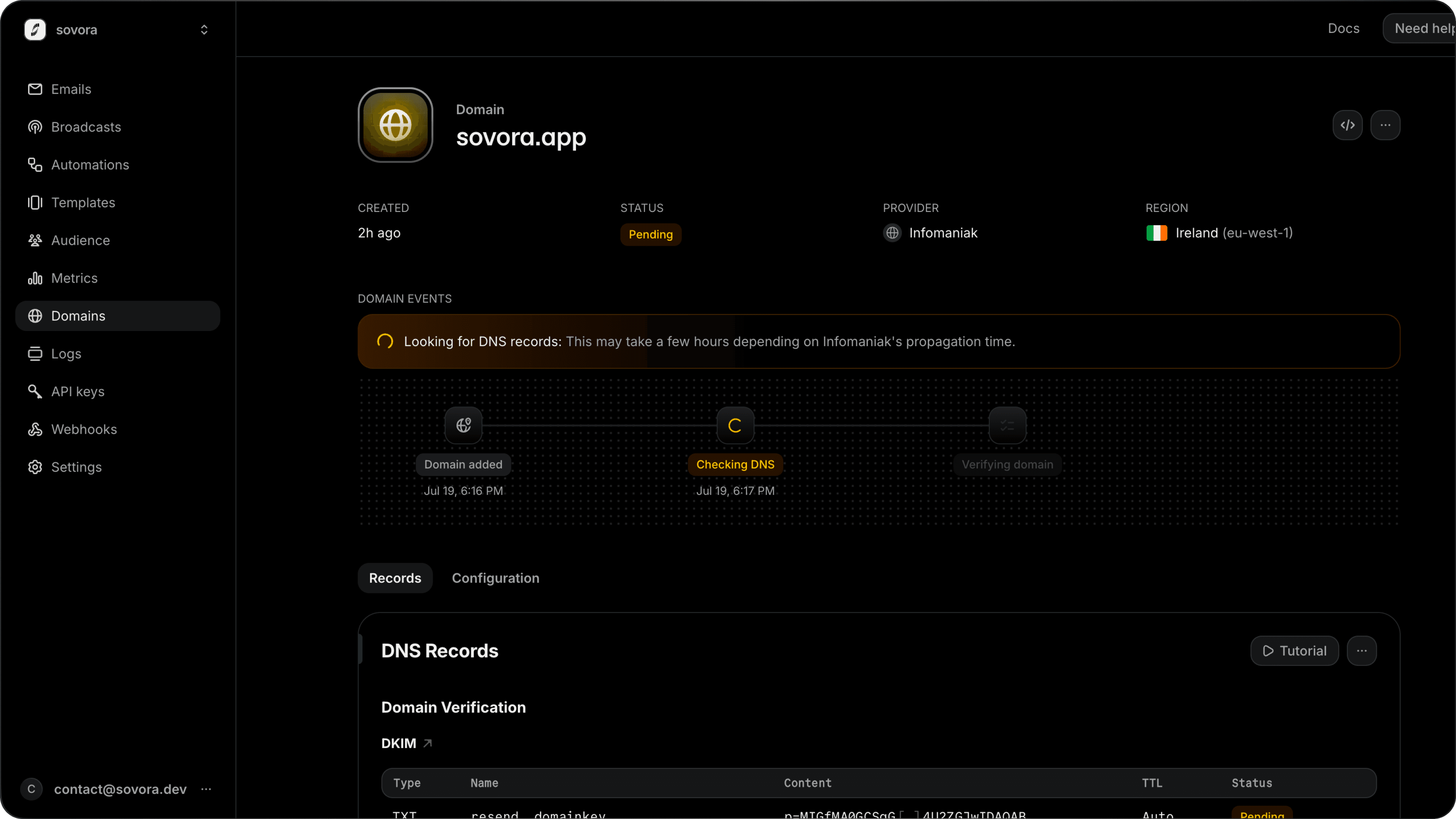
Task: Switch to the Configuration tab
Action: [496, 578]
